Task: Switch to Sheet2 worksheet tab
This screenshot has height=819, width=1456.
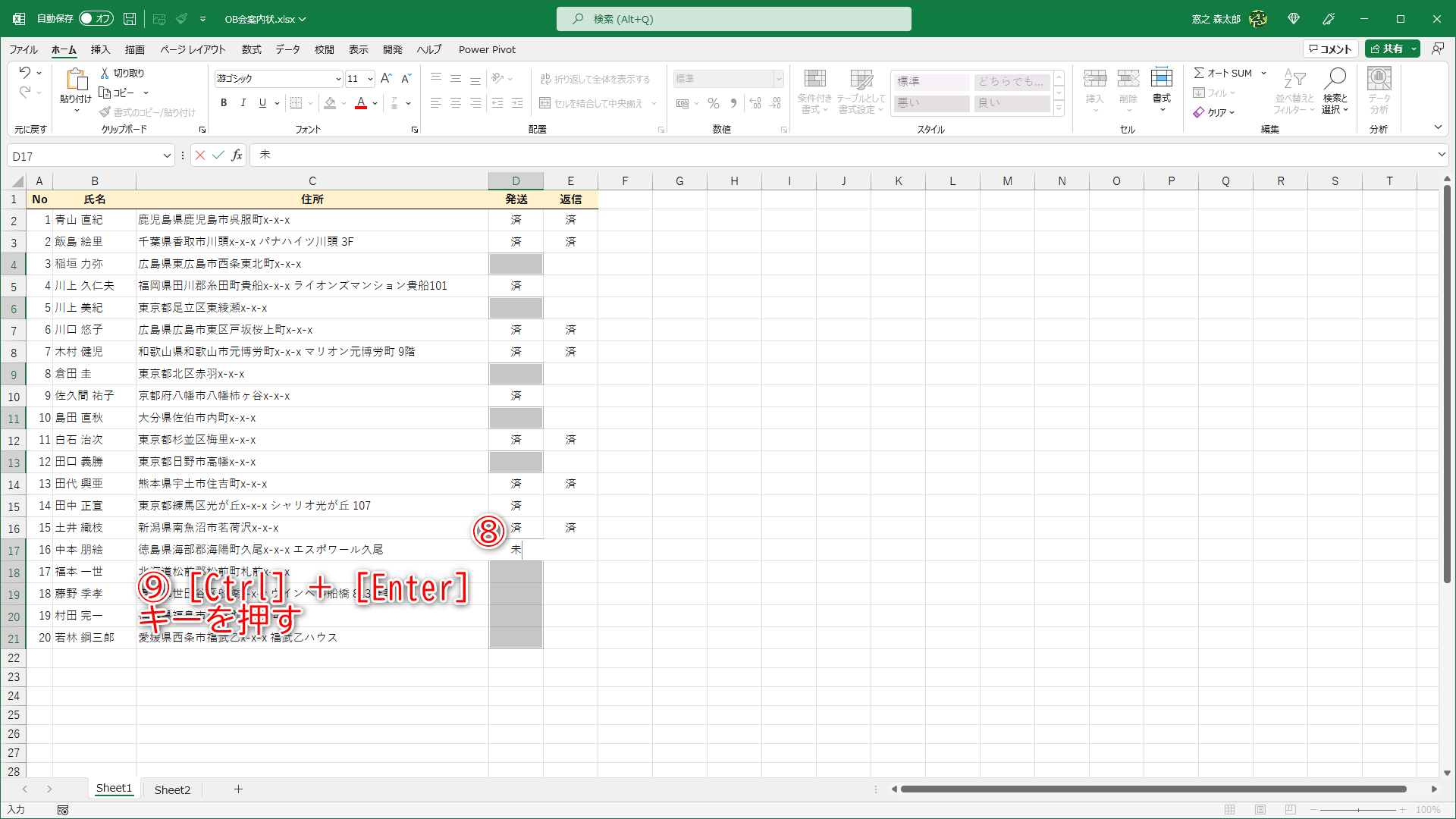Action: point(172,789)
